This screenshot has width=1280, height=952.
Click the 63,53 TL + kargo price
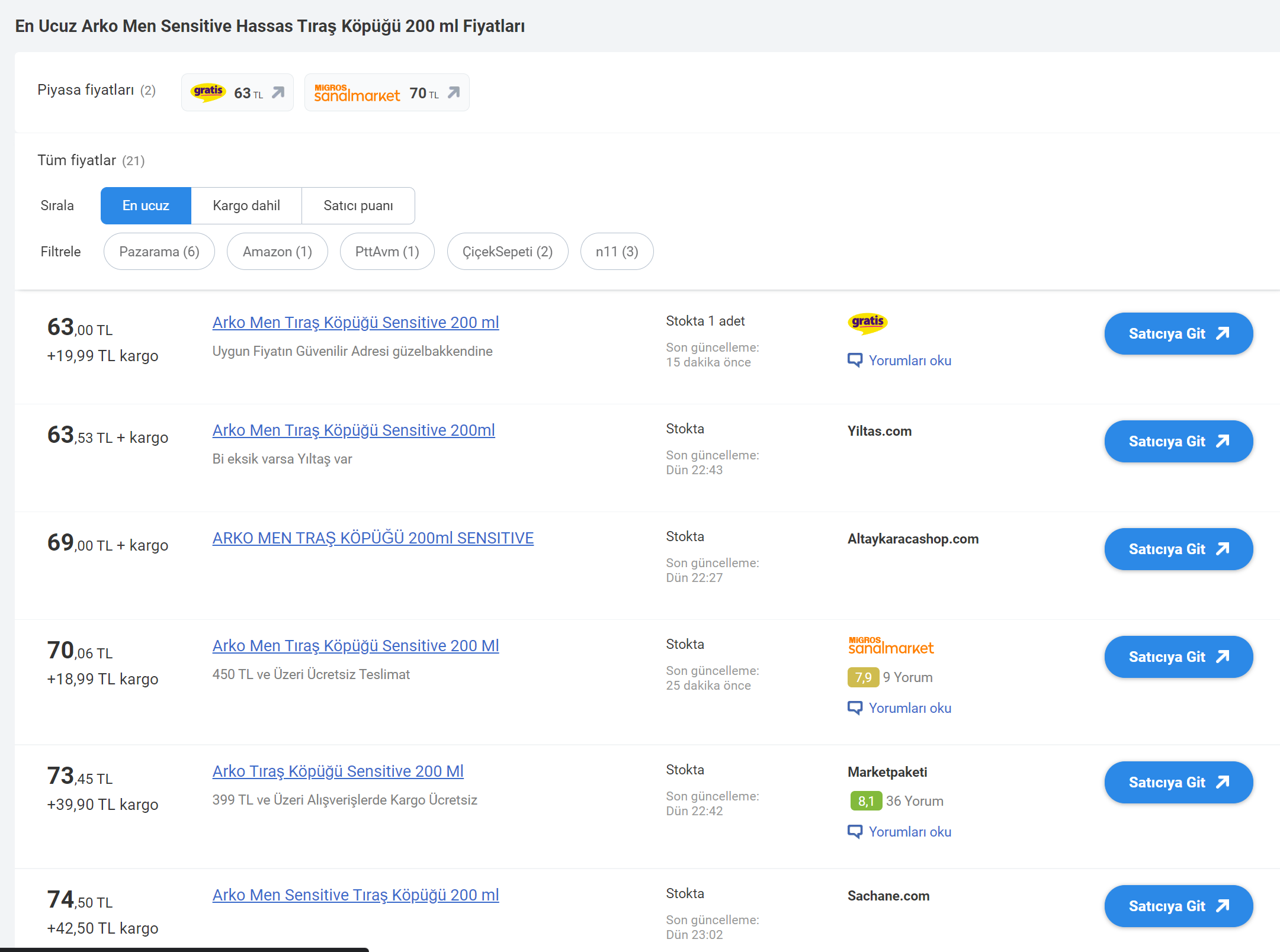pos(108,435)
